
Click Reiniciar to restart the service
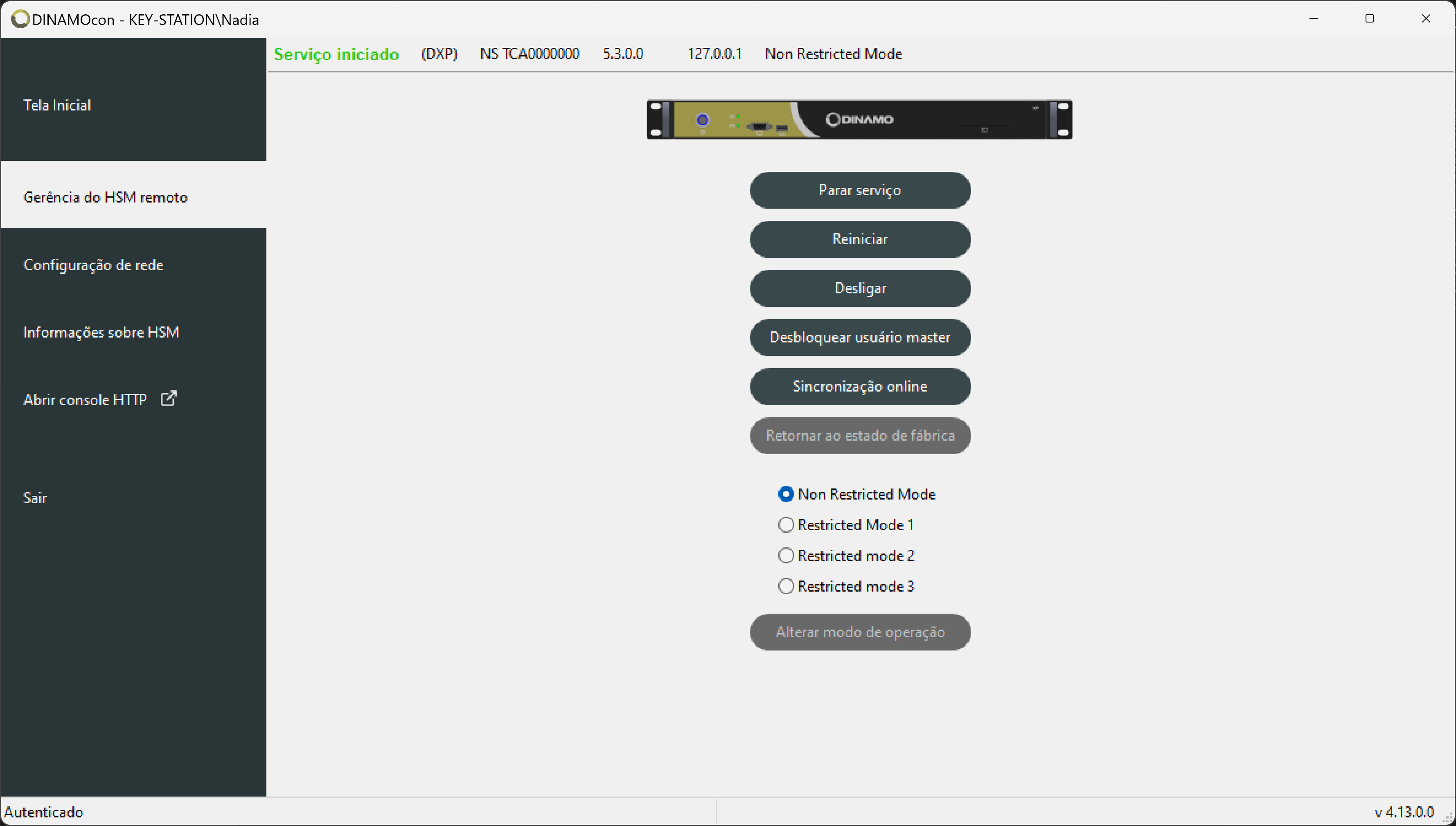point(860,239)
